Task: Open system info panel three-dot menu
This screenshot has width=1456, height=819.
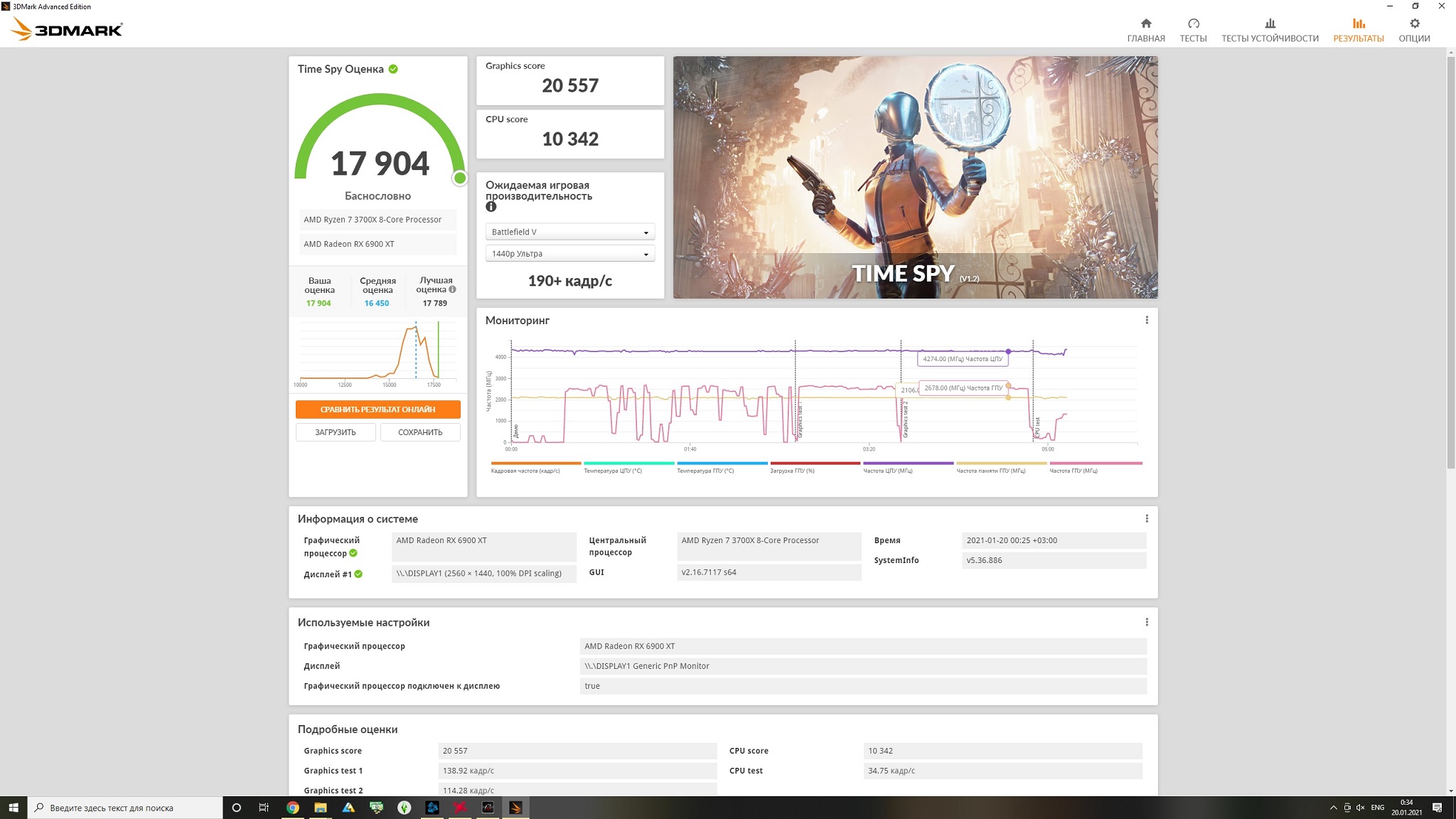Action: point(1146,518)
